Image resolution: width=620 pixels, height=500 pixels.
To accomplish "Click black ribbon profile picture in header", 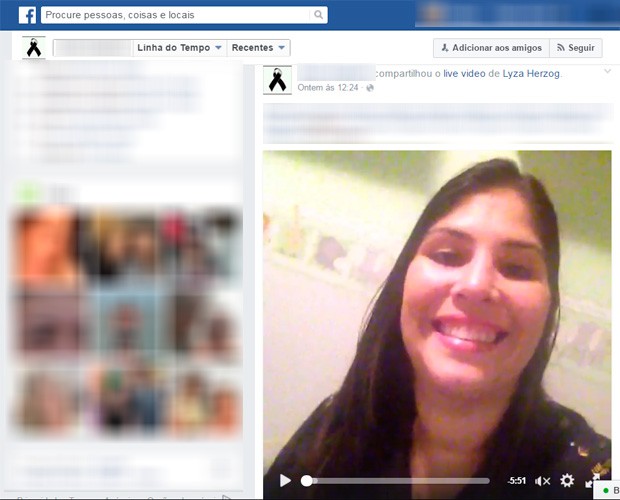I will (x=35, y=47).
